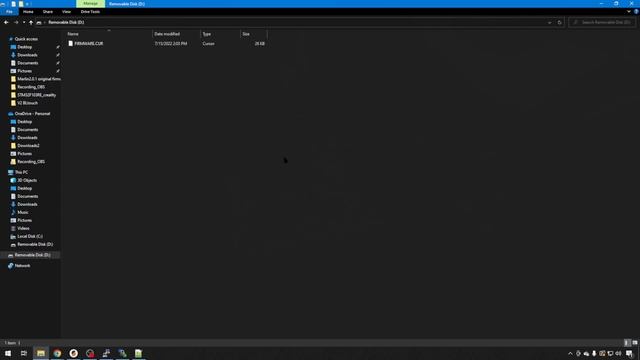640x360 pixels.
Task: Switch to the View ribbon tab
Action: 66,12
